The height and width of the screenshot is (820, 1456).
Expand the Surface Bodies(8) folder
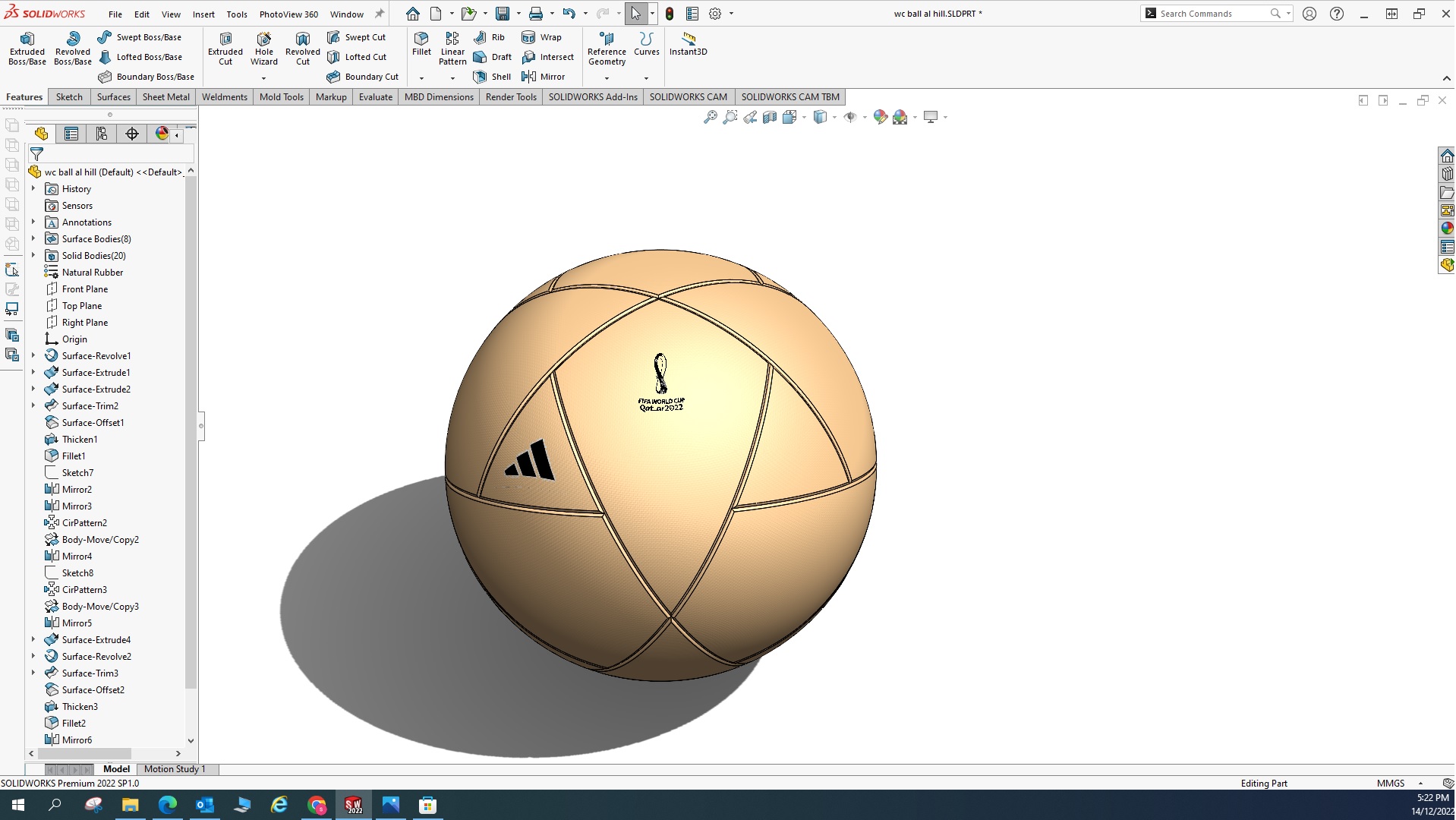[33, 238]
